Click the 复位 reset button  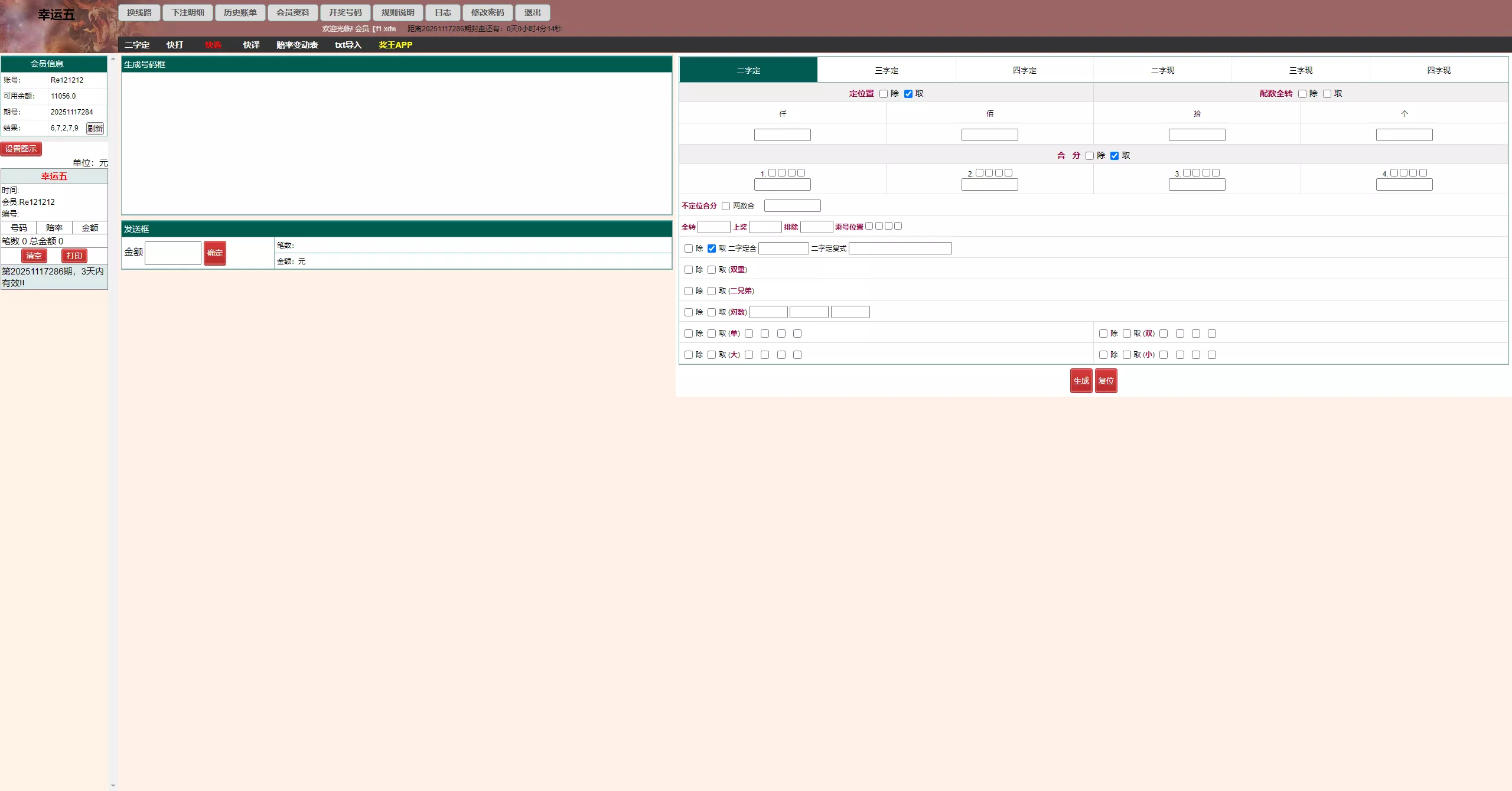pyautogui.click(x=1106, y=381)
